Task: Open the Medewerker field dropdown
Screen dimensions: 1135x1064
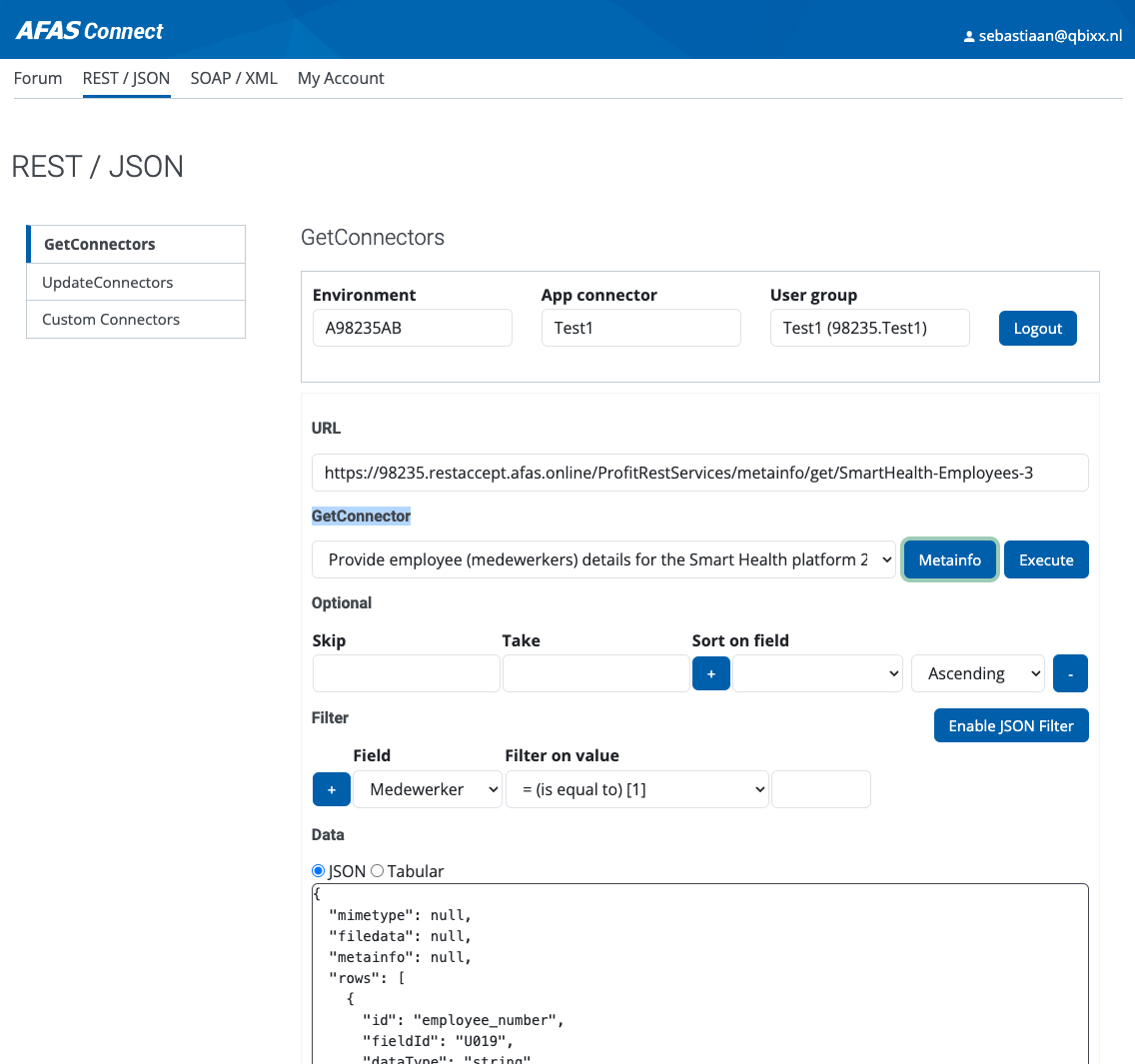Action: point(428,789)
